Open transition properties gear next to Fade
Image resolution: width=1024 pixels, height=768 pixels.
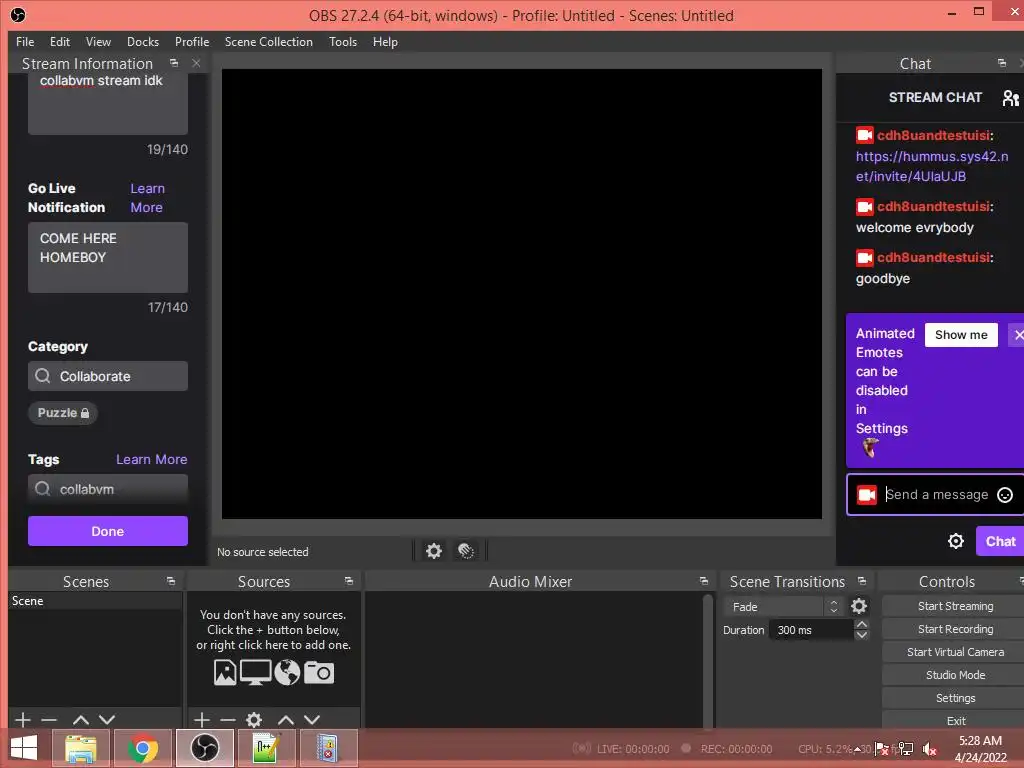[x=859, y=606]
